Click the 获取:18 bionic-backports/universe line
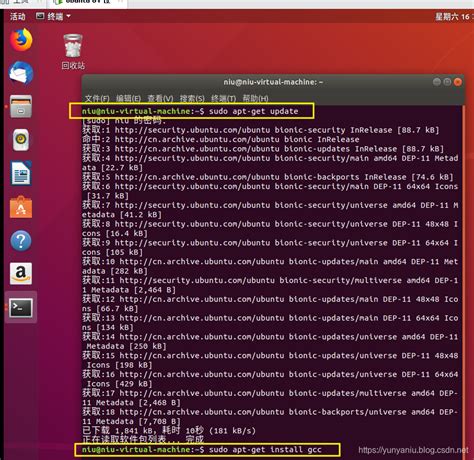This screenshot has height=460, width=474. tap(270, 416)
